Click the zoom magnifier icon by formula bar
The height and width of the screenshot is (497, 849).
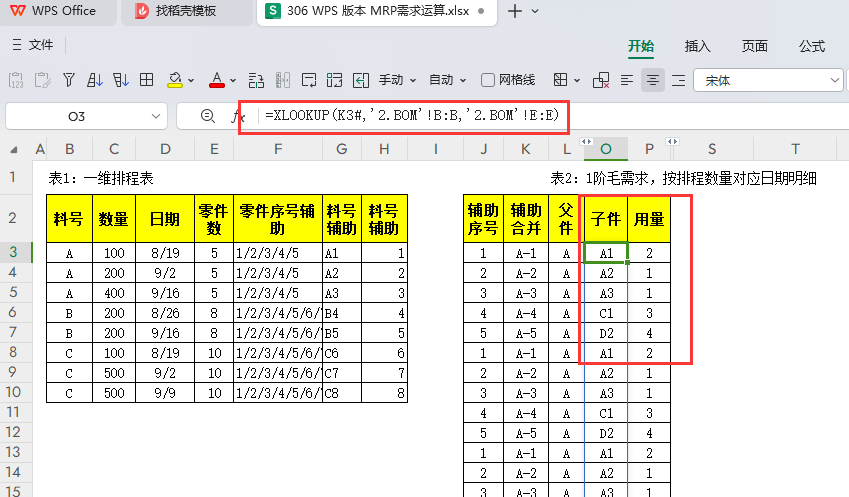point(207,116)
